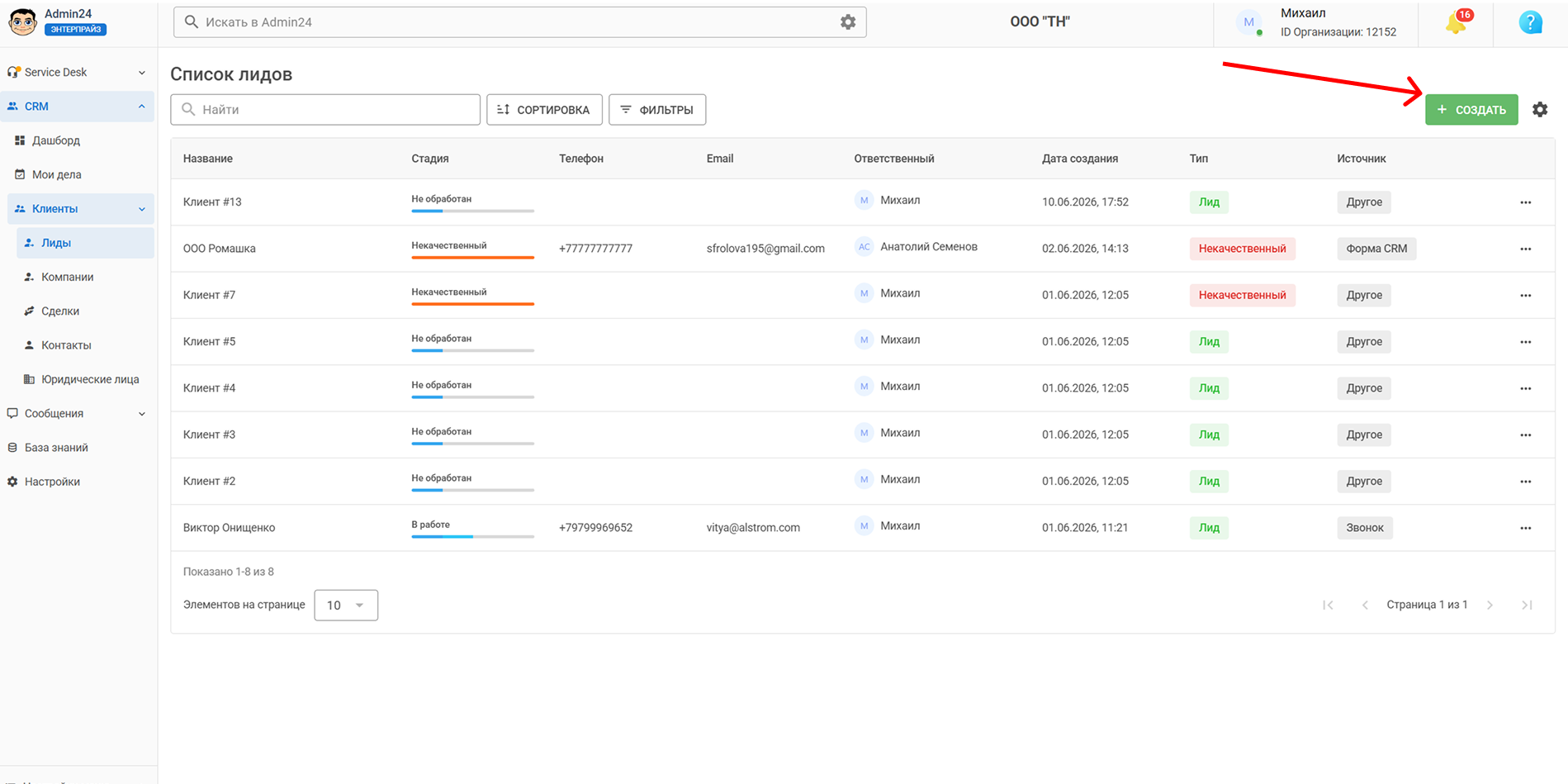Open the three-dot menu for ООО Ромашка
Screen dimensions: 1568x784
pos(1525,249)
